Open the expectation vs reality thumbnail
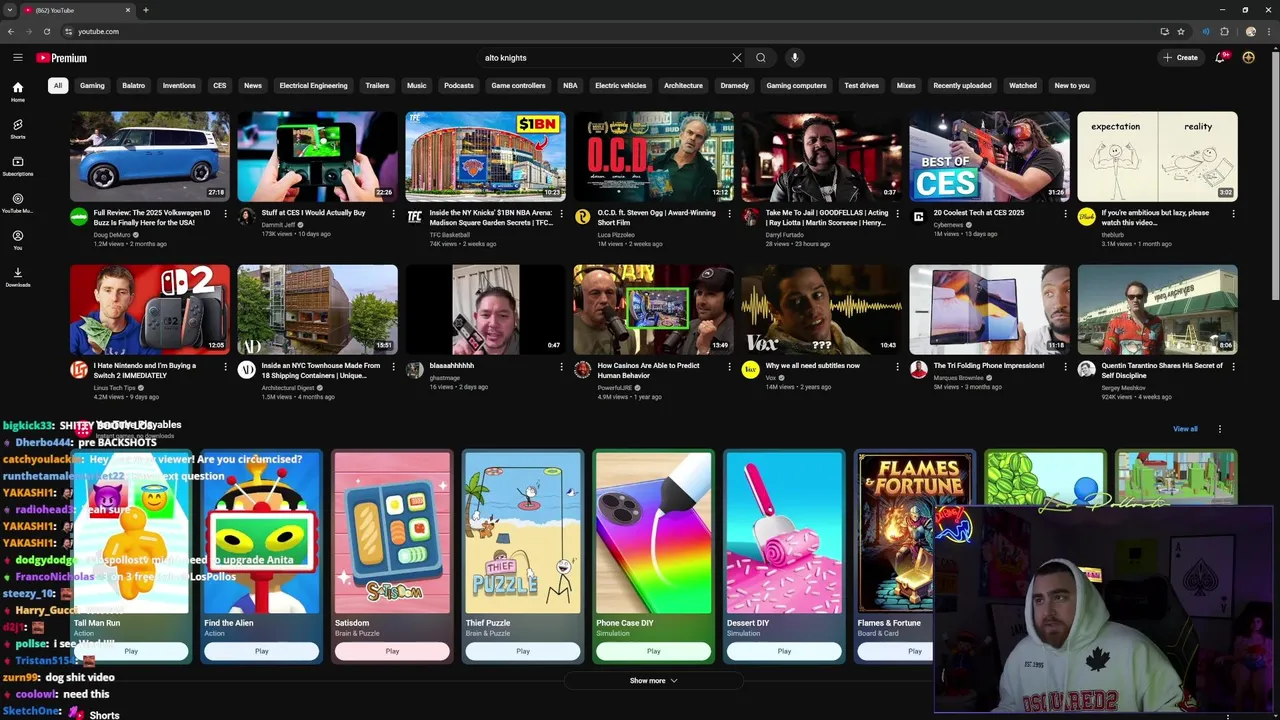 point(1157,156)
